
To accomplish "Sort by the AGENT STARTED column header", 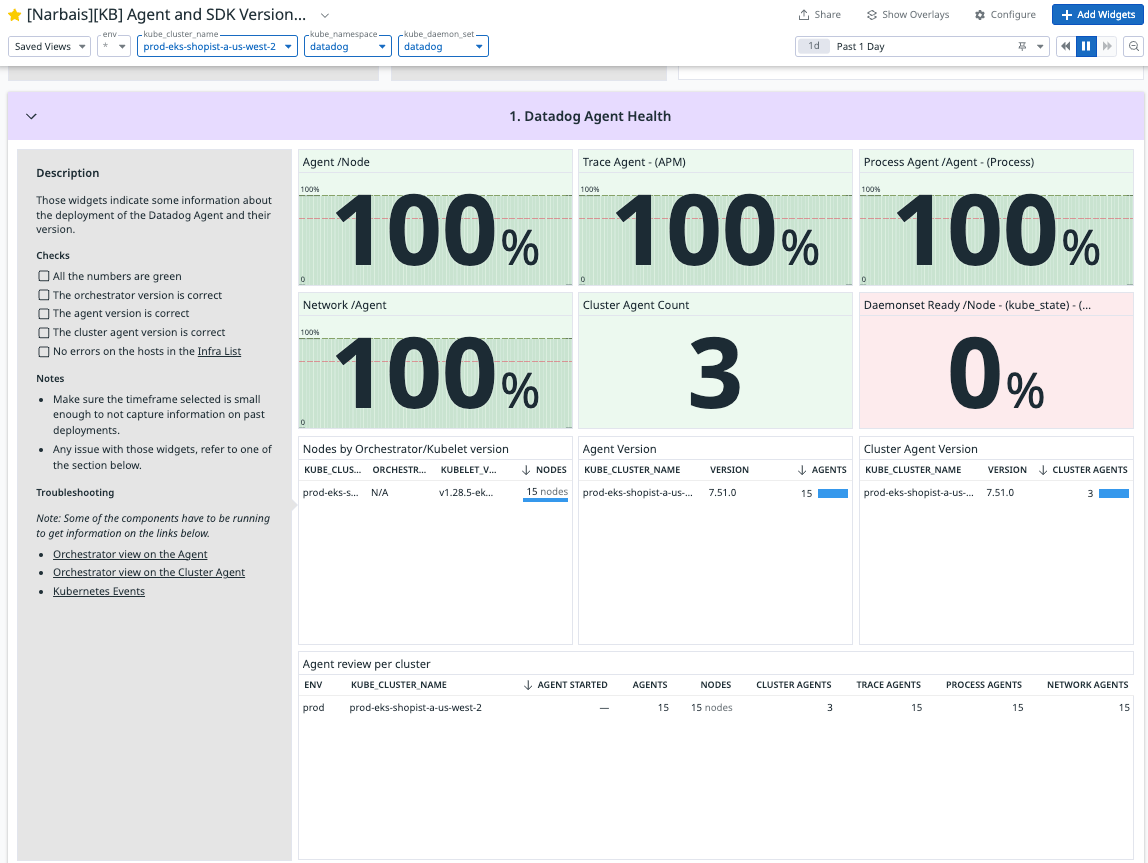I will [565, 685].
